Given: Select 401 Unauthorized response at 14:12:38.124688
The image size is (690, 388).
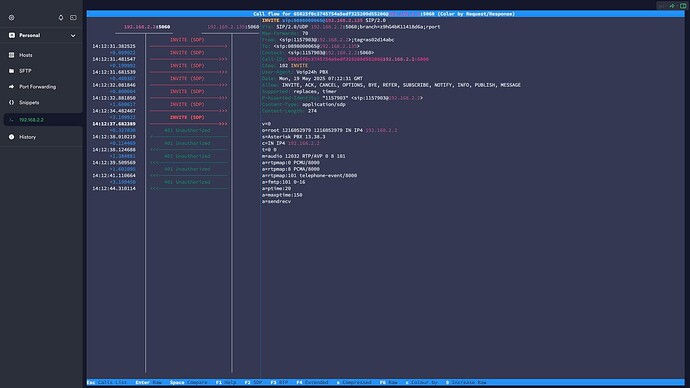Looking at the screenshot, I should click(187, 143).
